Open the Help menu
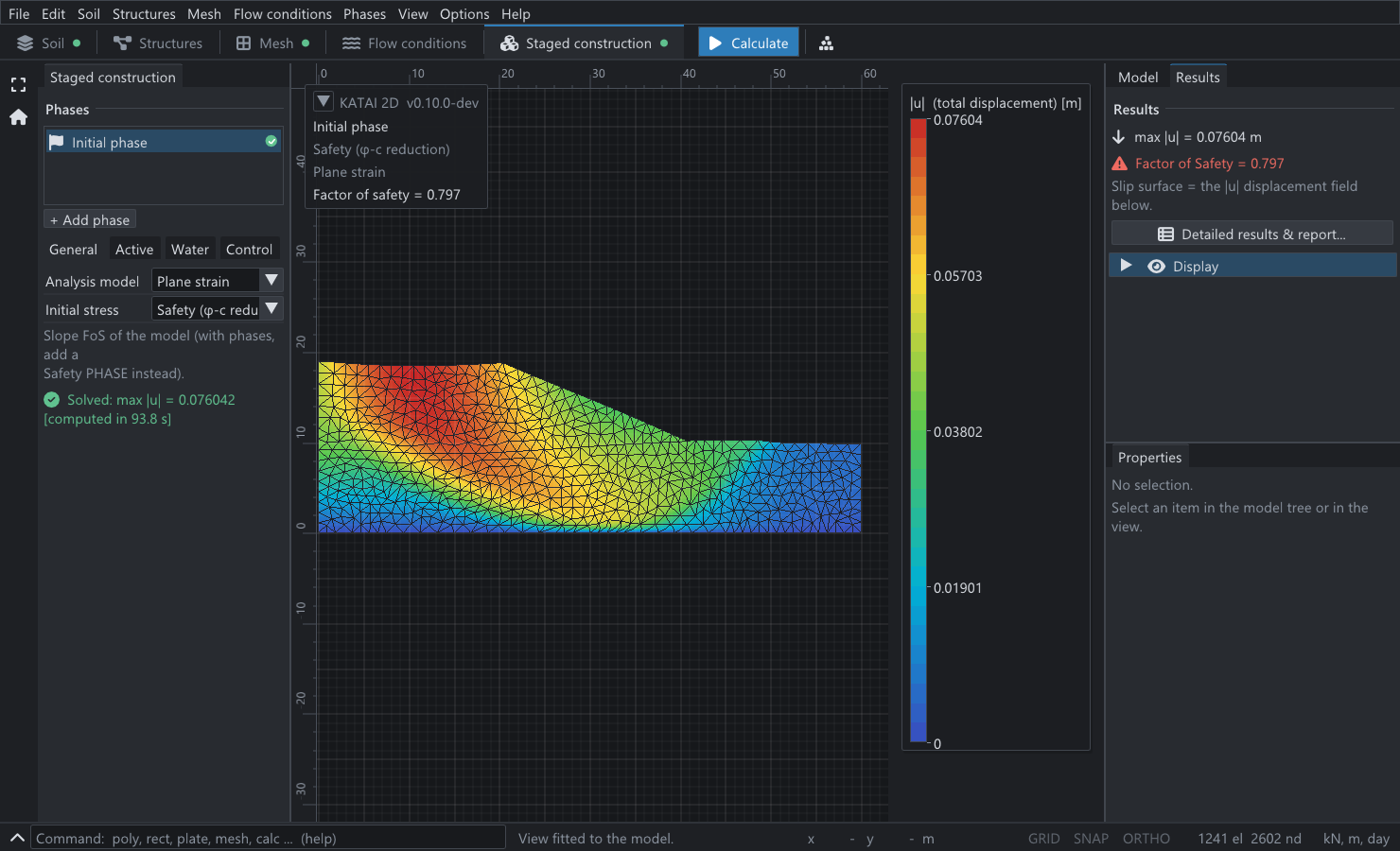 (x=516, y=14)
